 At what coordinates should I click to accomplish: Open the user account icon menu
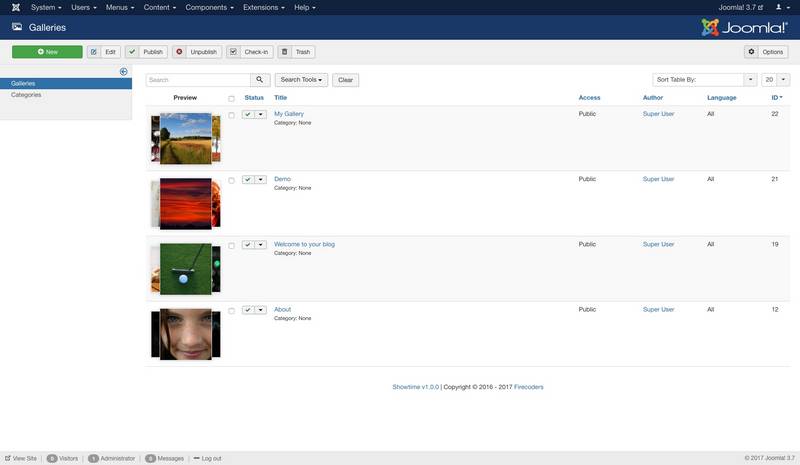click(x=780, y=7)
